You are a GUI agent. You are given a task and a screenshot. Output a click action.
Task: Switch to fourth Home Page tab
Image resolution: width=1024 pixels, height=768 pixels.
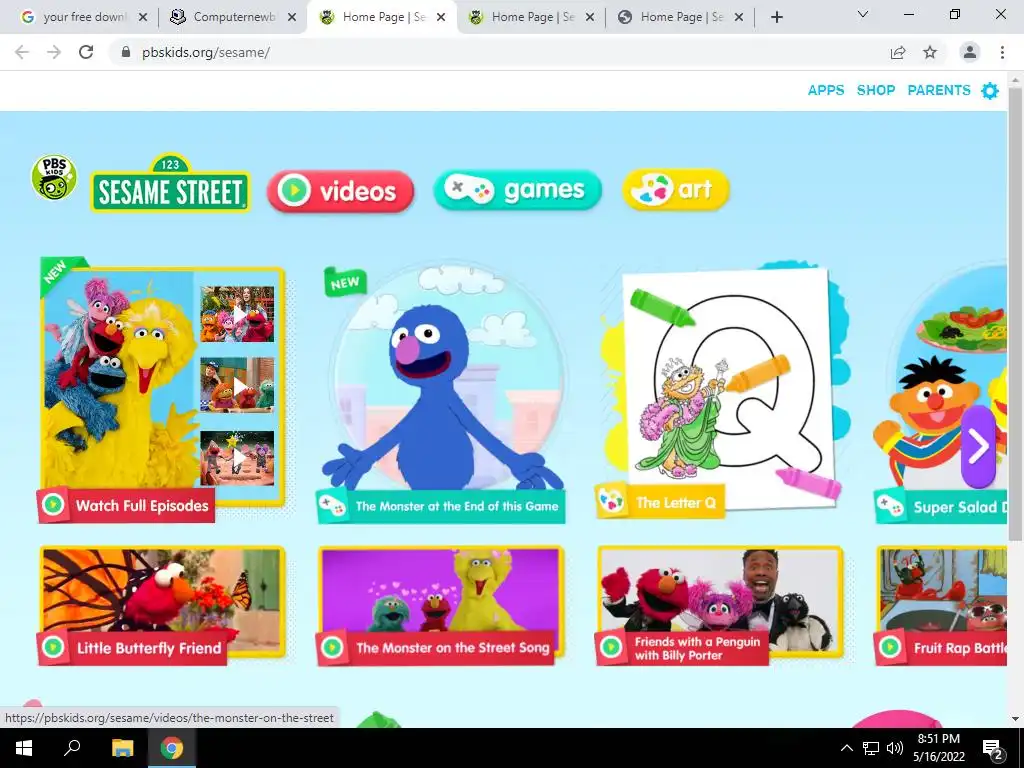tap(531, 17)
